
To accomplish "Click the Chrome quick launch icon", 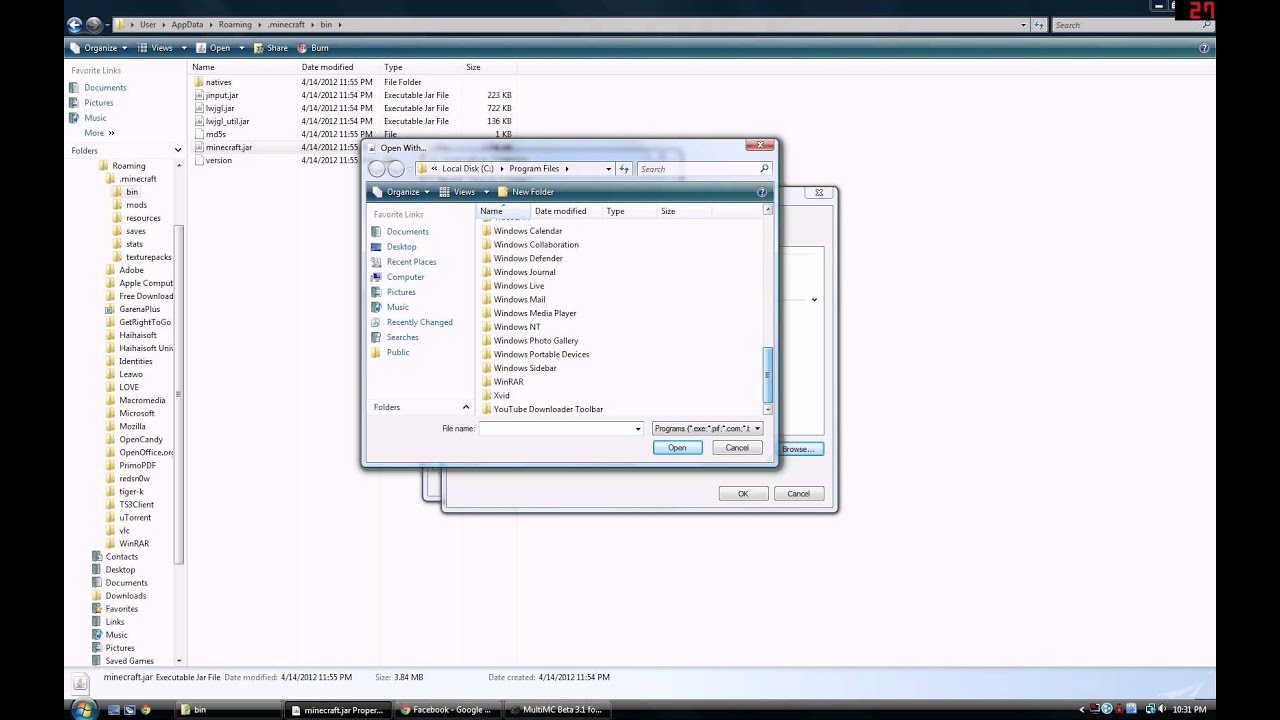I will pos(146,710).
